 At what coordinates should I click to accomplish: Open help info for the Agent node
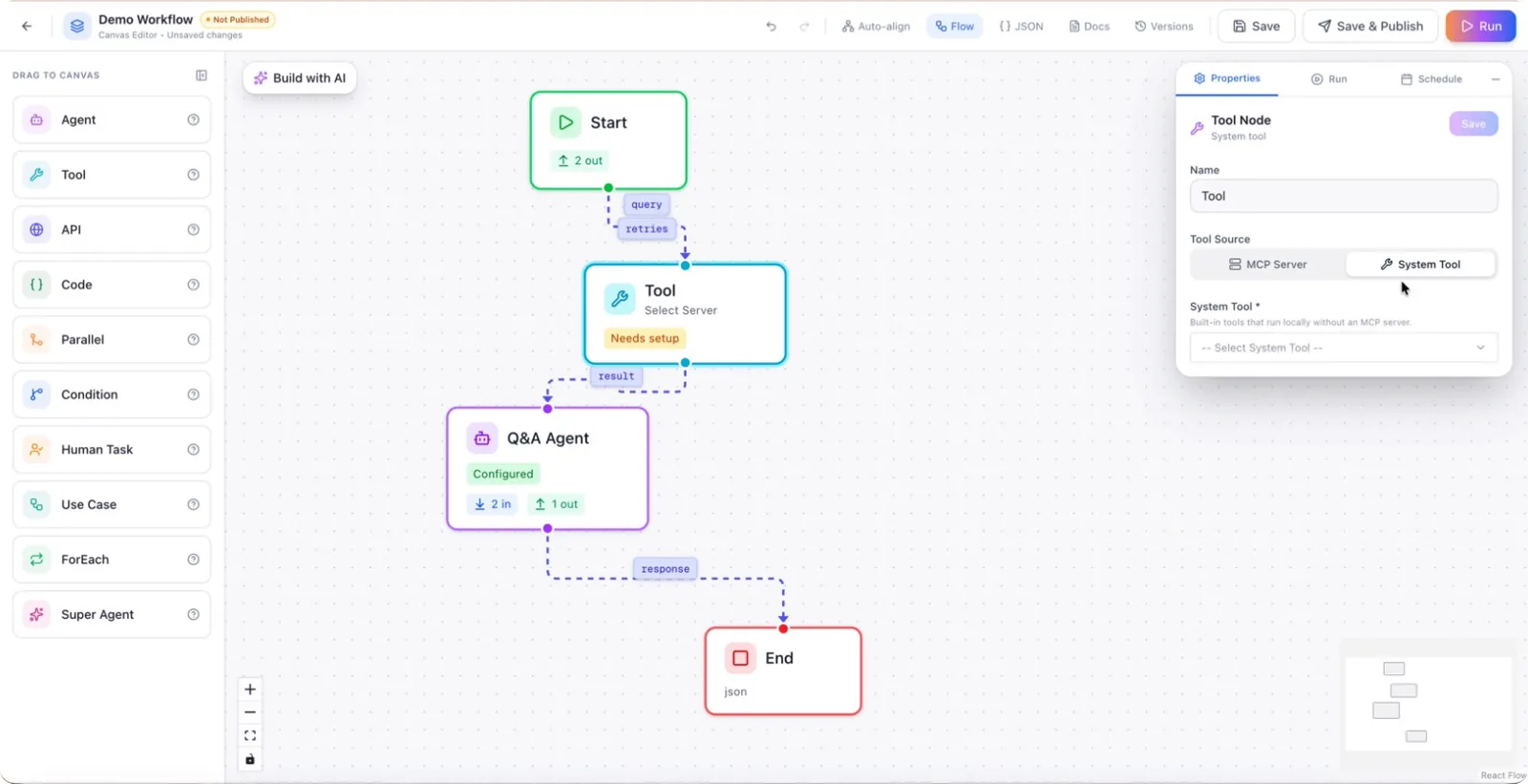[x=194, y=120]
